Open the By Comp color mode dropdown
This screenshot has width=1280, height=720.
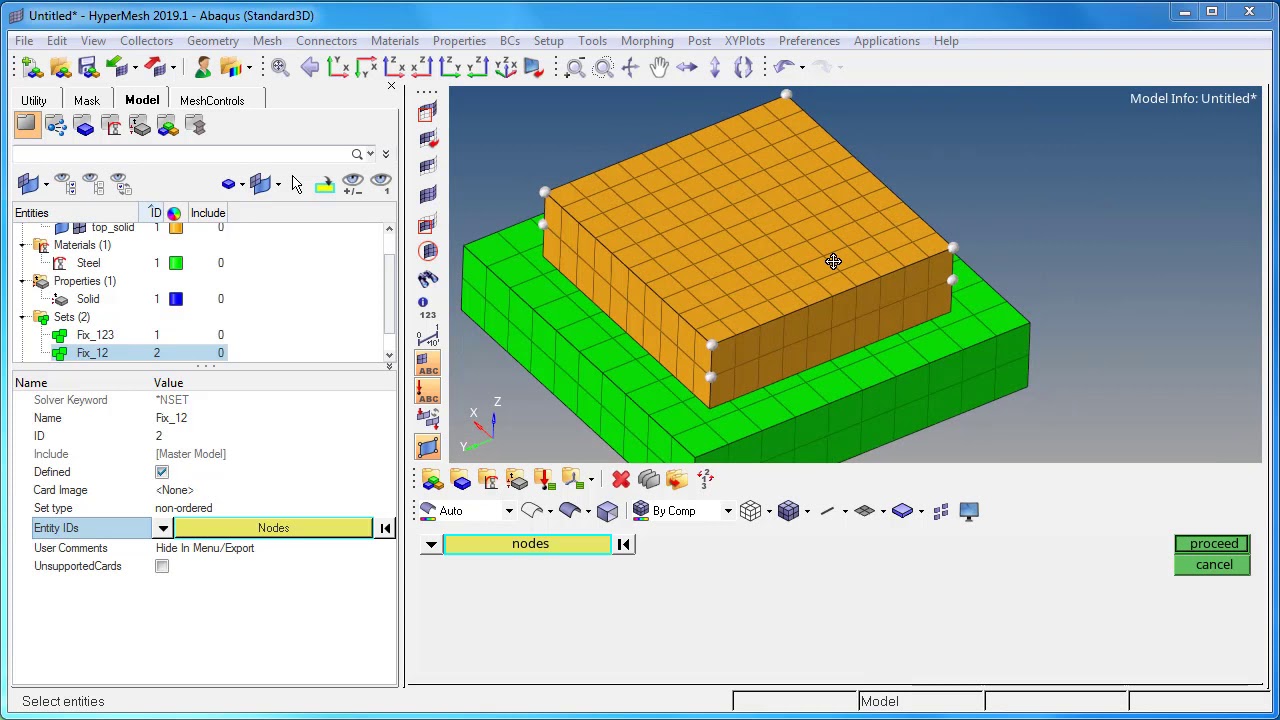tap(728, 511)
